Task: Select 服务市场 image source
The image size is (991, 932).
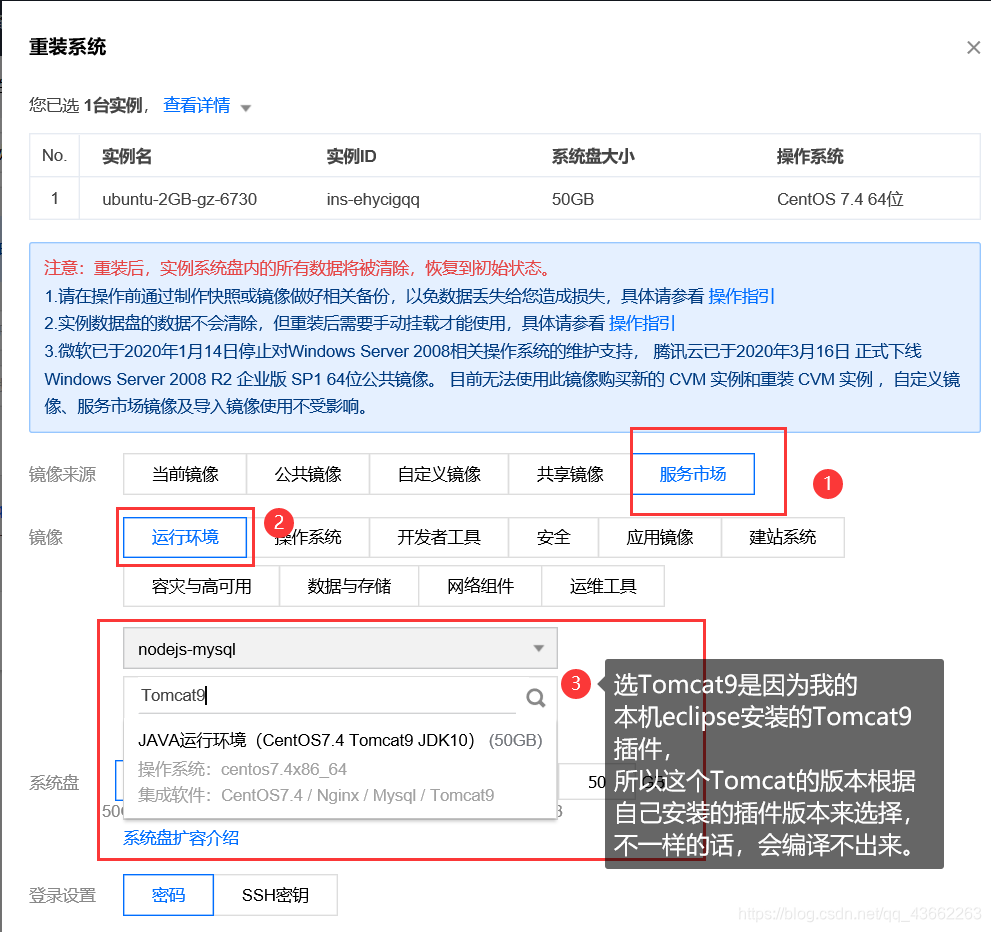Action: pyautogui.click(x=693, y=474)
